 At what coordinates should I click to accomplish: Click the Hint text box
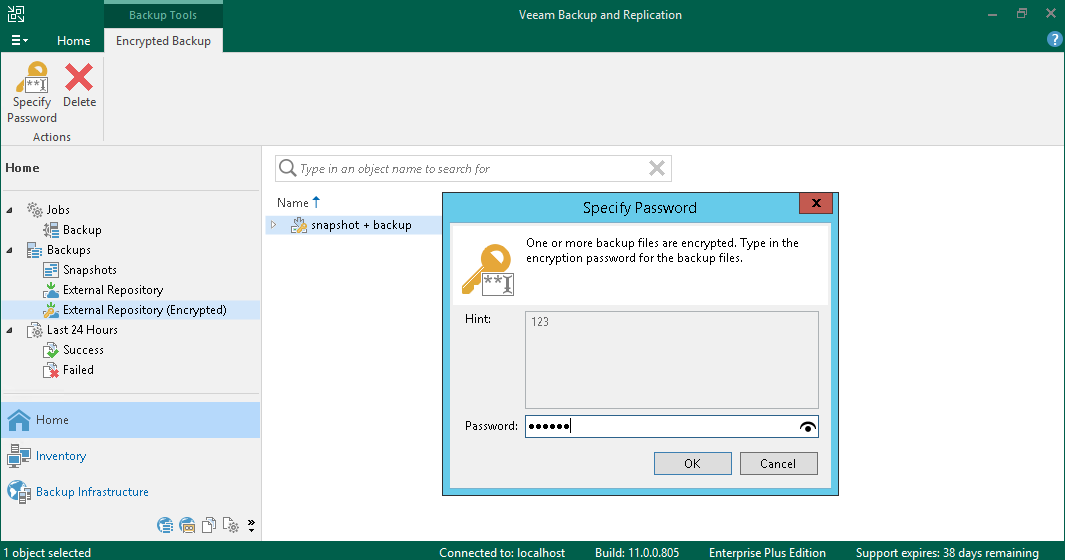tap(672, 360)
